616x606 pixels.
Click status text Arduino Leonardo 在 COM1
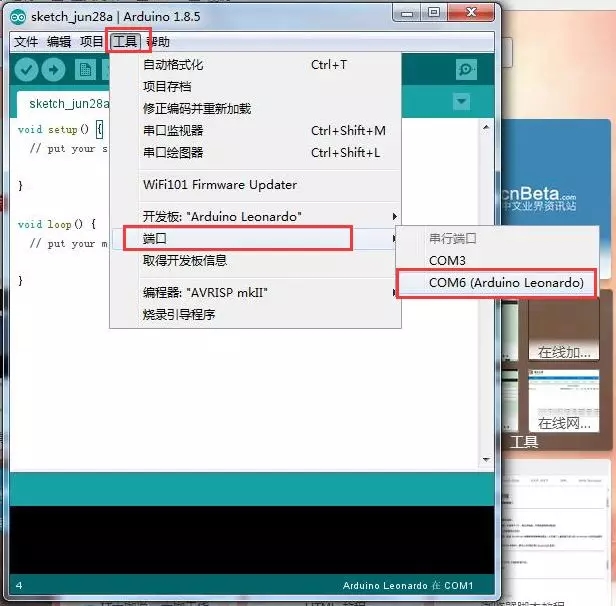point(408,586)
